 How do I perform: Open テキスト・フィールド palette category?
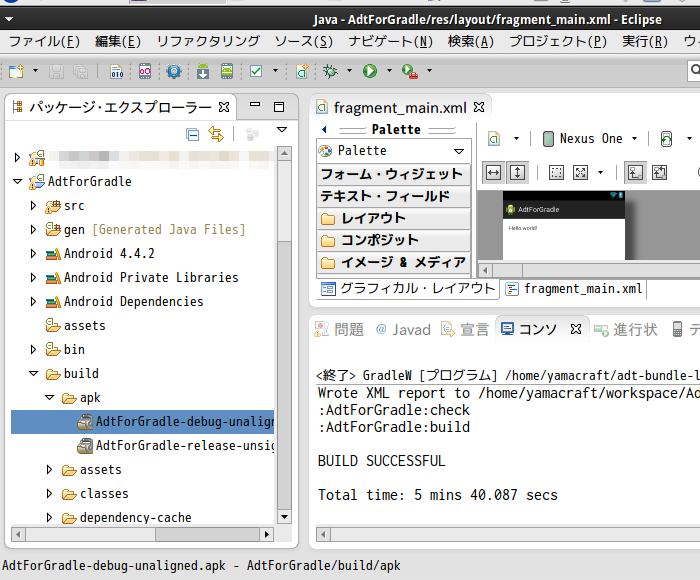point(393,196)
